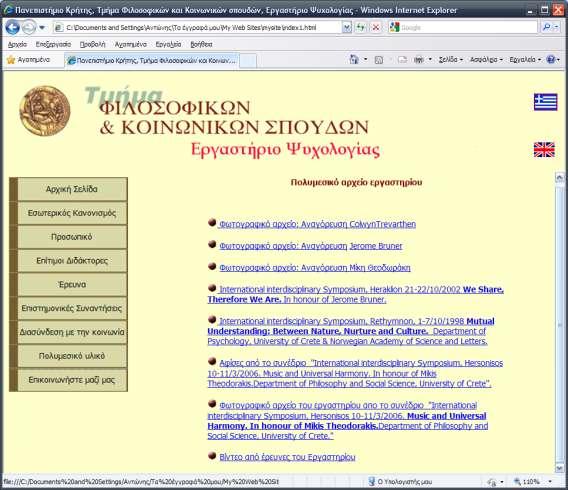Screen dimensions: 568x490
Task: Click the Ο Υπολογιστής μου zone icon
Action: click(x=372, y=481)
